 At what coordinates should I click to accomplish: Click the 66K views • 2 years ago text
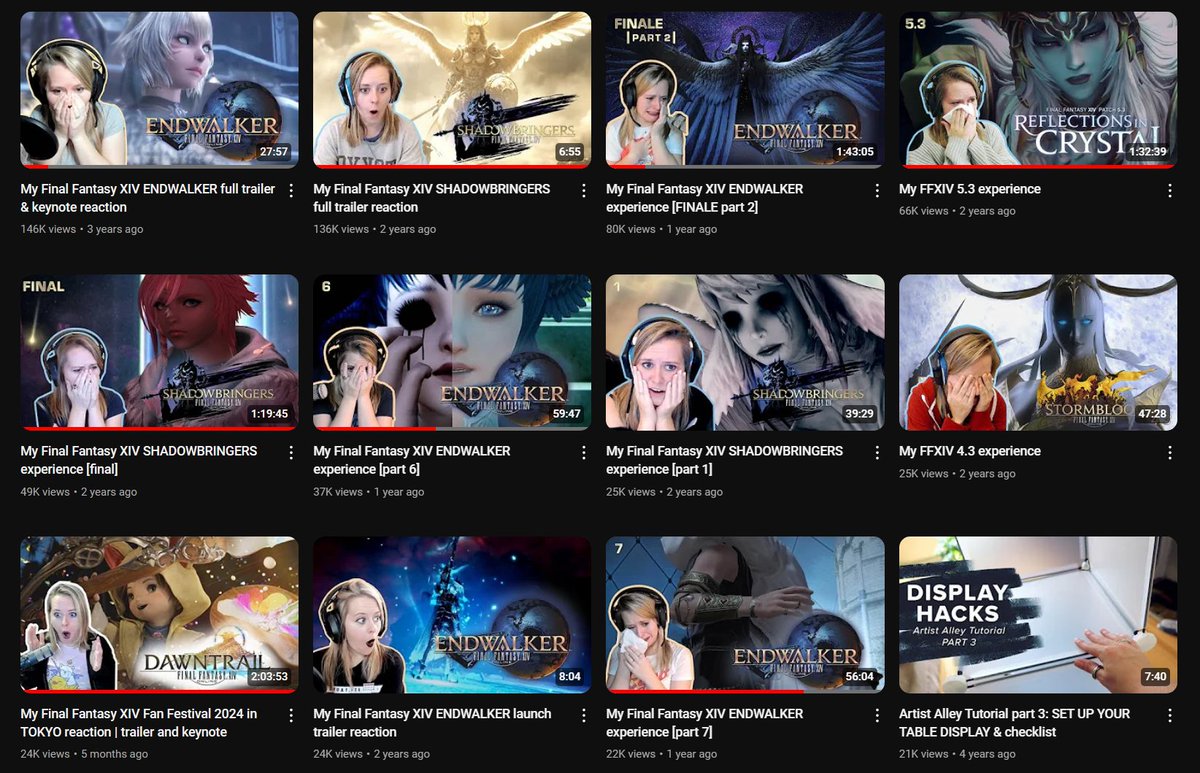pos(958,211)
